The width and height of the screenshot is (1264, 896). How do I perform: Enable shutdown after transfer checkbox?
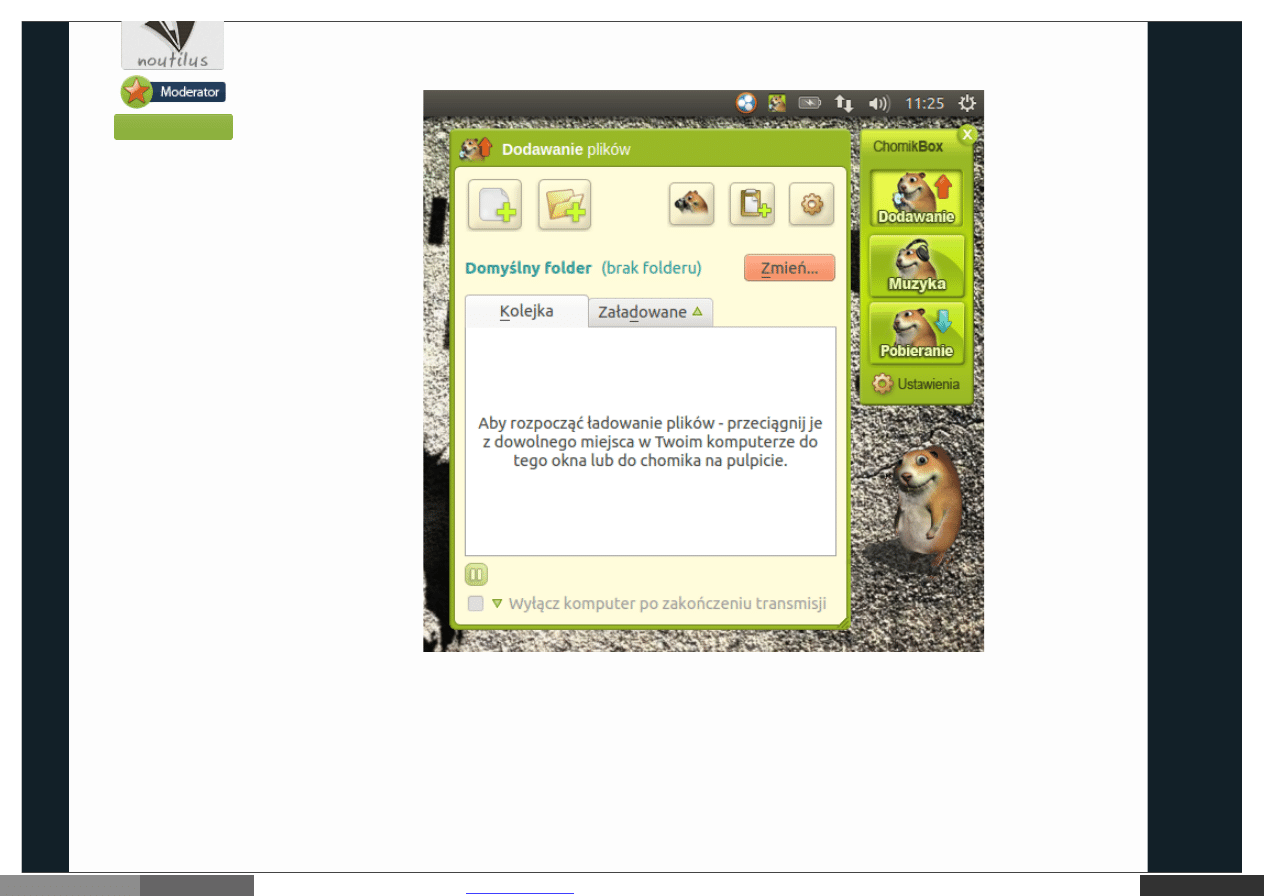[x=476, y=604]
